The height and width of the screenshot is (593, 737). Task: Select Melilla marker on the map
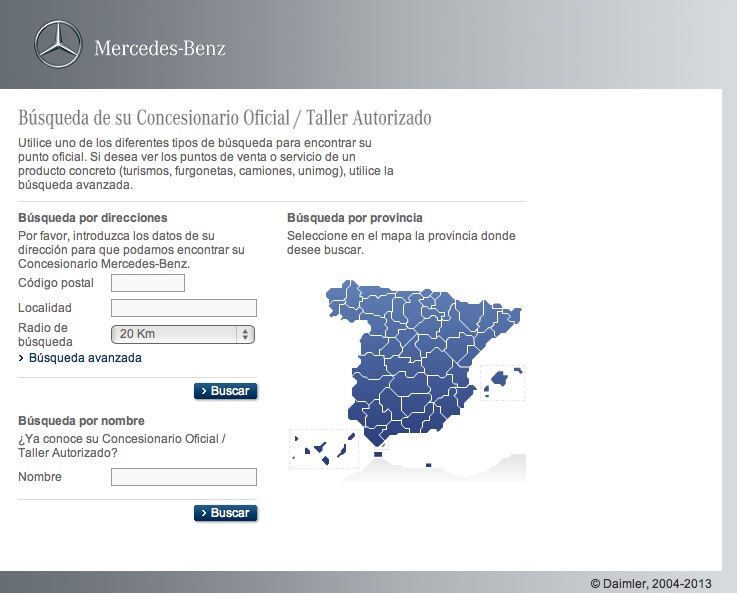tap(428, 465)
